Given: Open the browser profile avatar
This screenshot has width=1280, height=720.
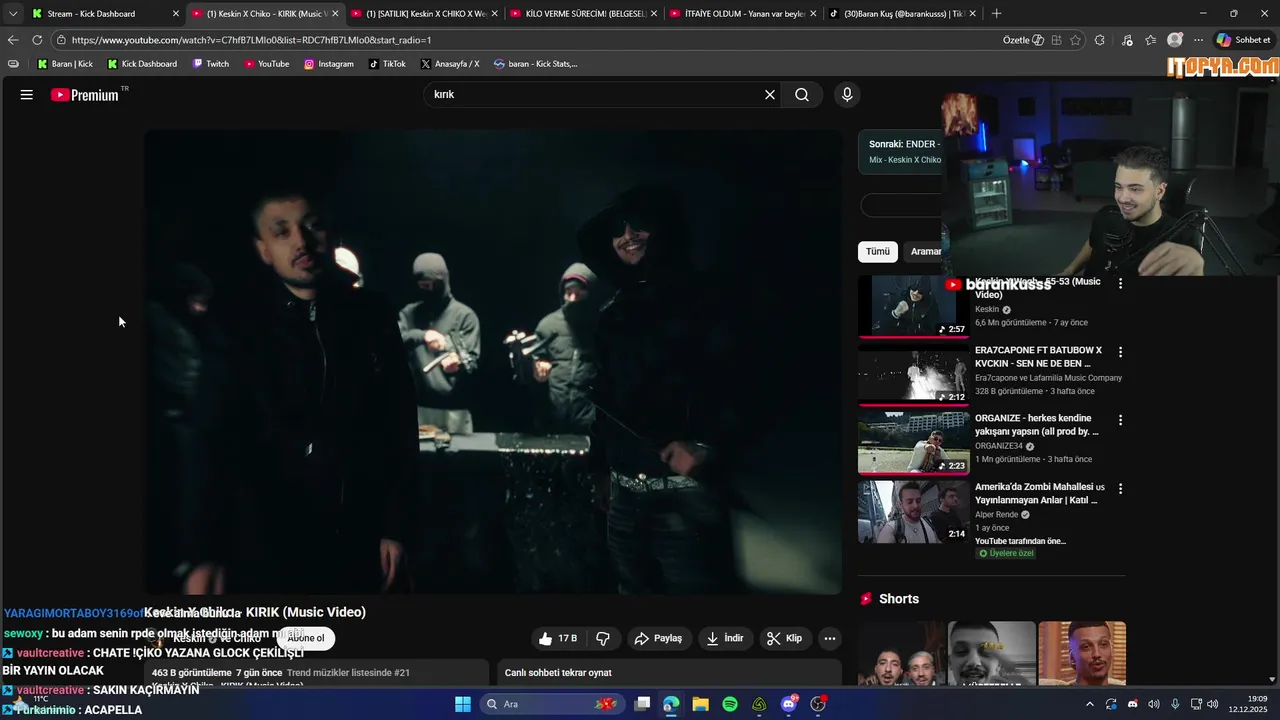Looking at the screenshot, I should [1175, 40].
